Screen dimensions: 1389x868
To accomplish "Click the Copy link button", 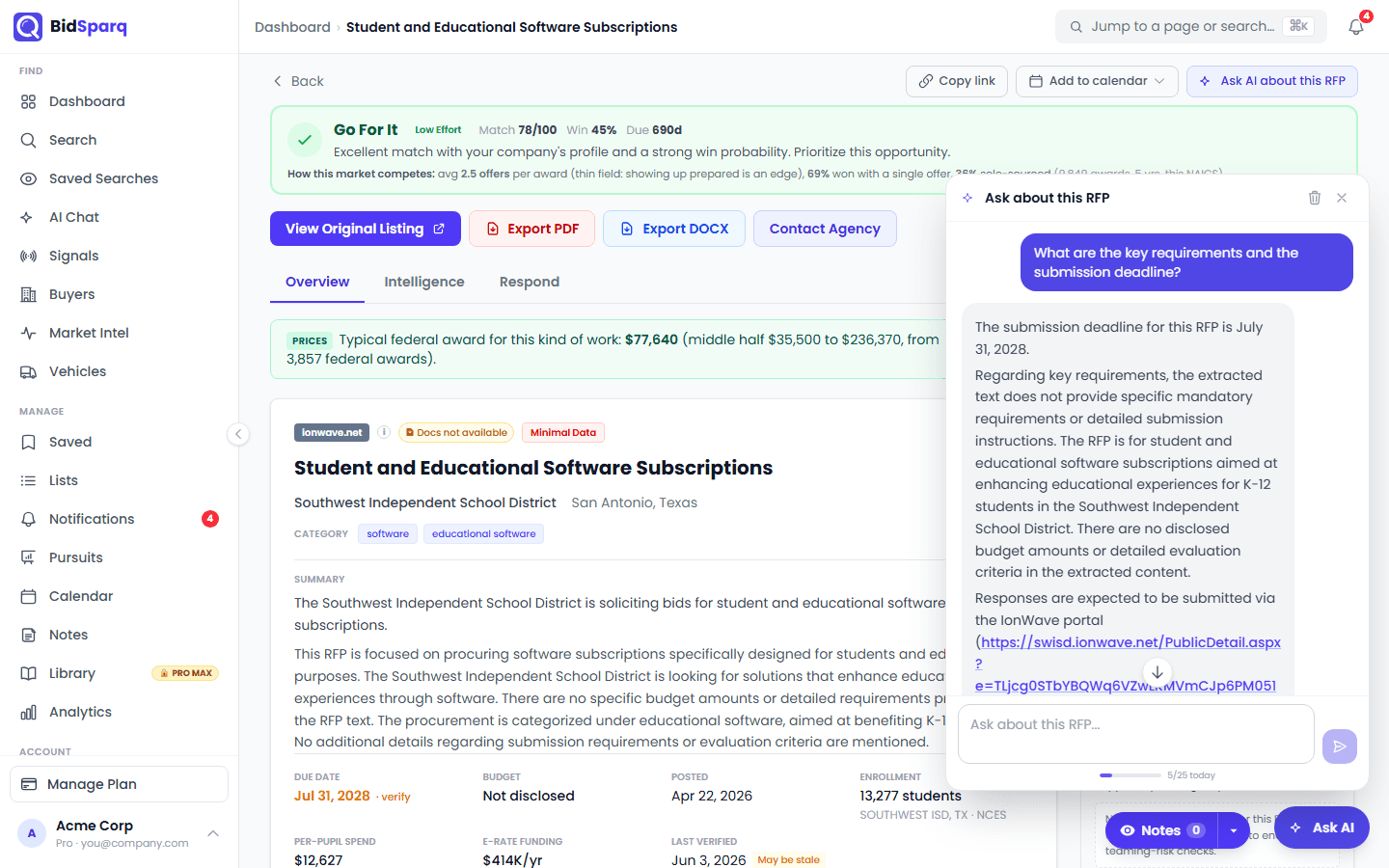I will 957,81.
